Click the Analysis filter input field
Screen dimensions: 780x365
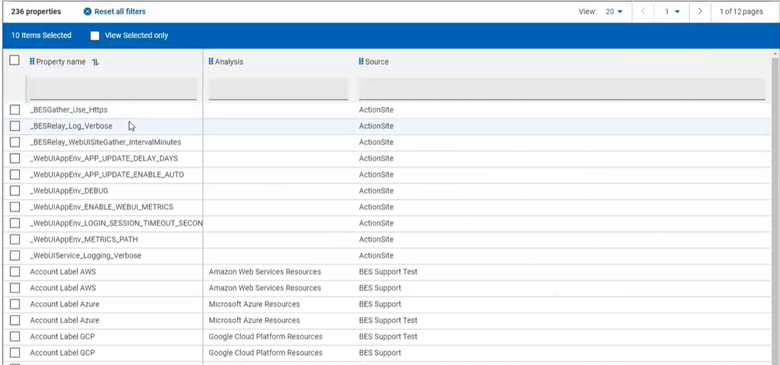[278, 90]
